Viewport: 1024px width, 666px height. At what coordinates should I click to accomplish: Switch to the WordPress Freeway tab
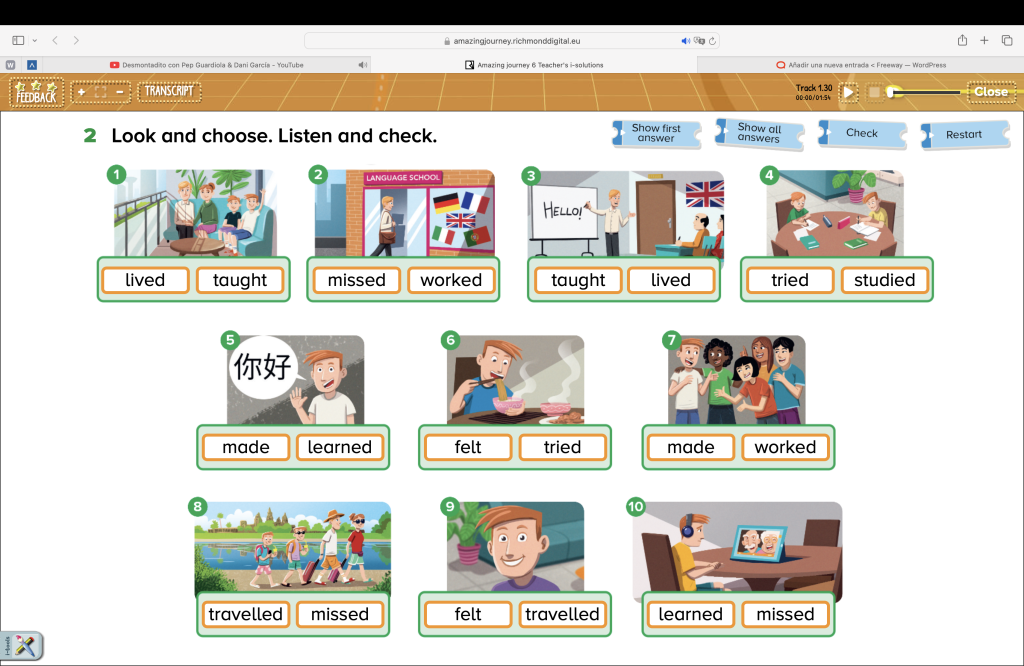tap(860, 65)
